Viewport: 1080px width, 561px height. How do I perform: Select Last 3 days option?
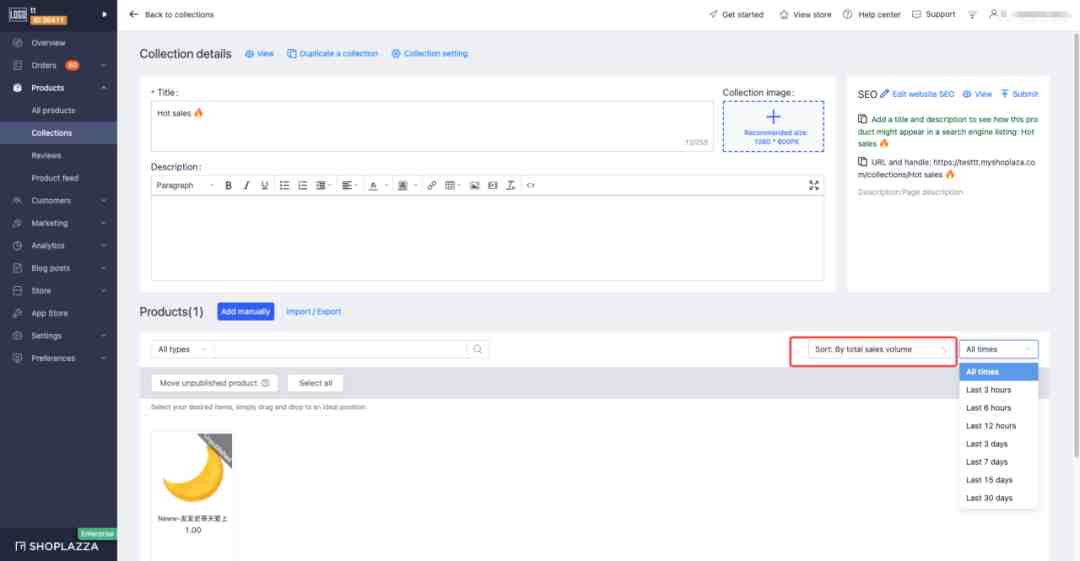coord(999,444)
